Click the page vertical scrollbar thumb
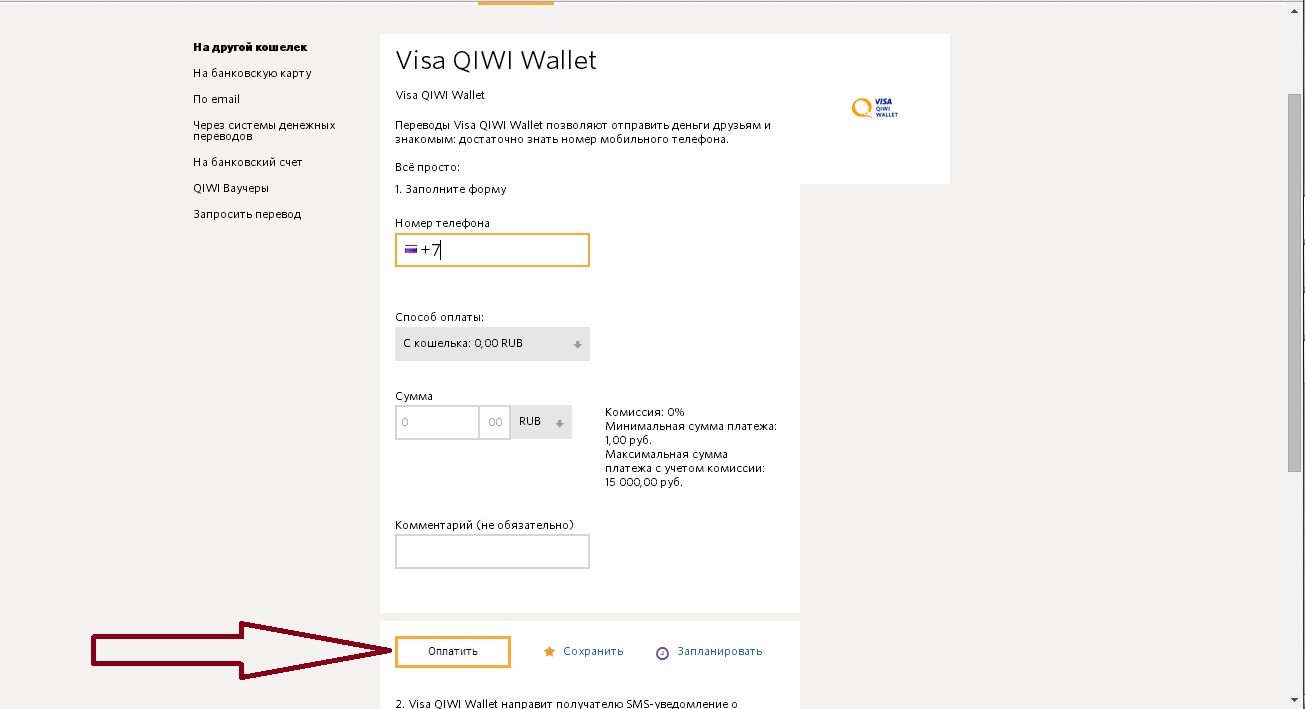Viewport: 1305px width, 709px height. click(x=1295, y=282)
